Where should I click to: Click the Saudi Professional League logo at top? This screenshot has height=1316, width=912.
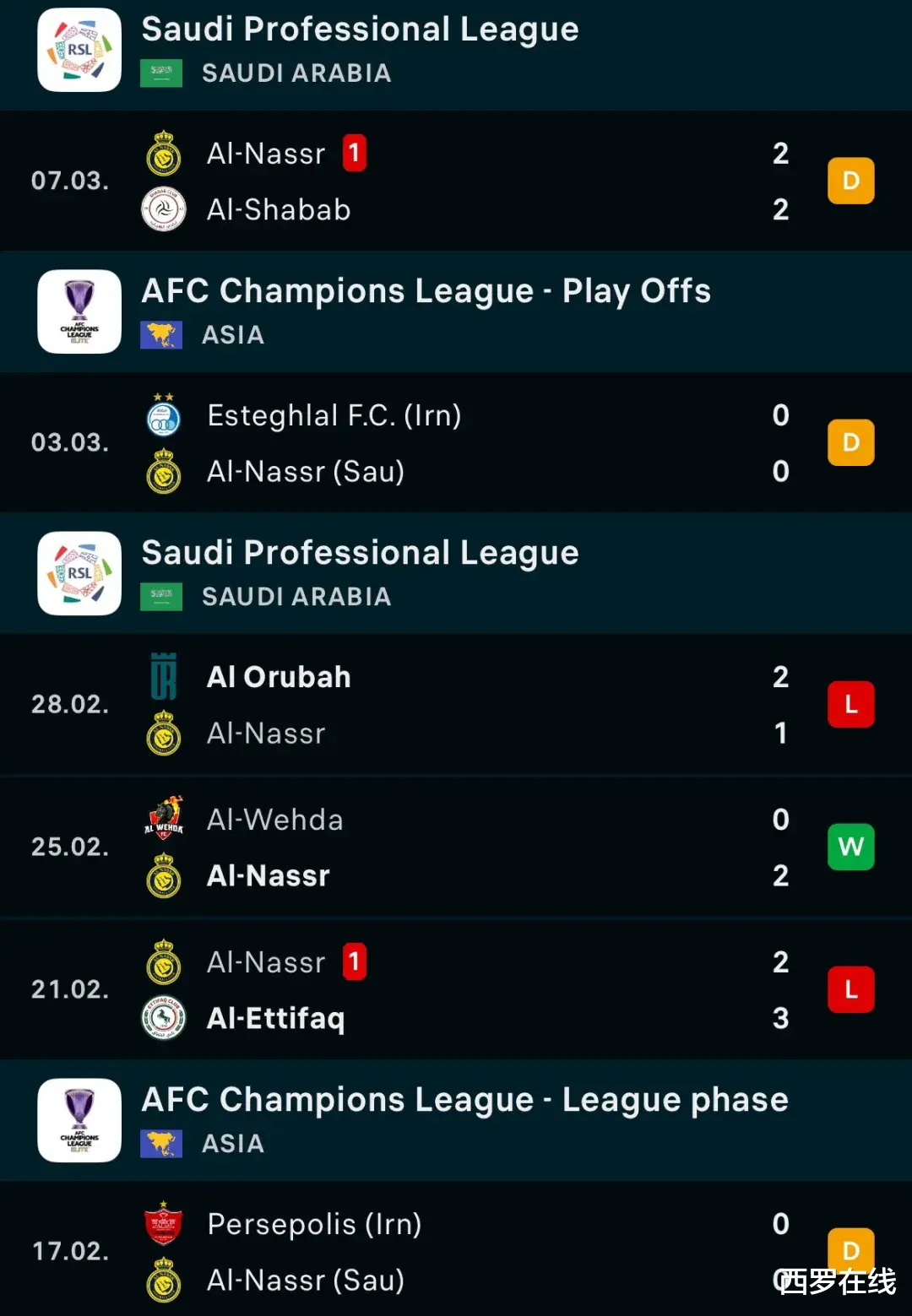79,50
